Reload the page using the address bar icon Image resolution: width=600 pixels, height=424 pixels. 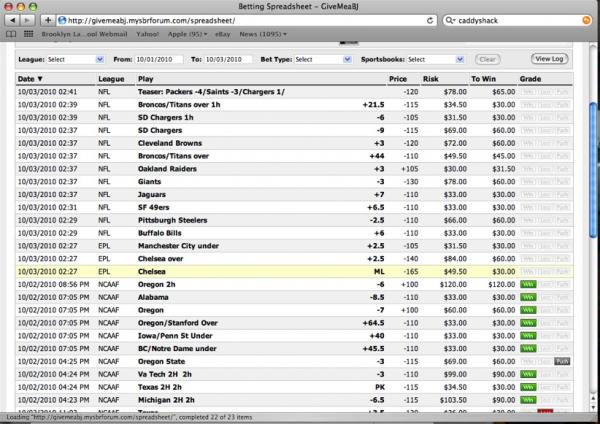[430, 19]
